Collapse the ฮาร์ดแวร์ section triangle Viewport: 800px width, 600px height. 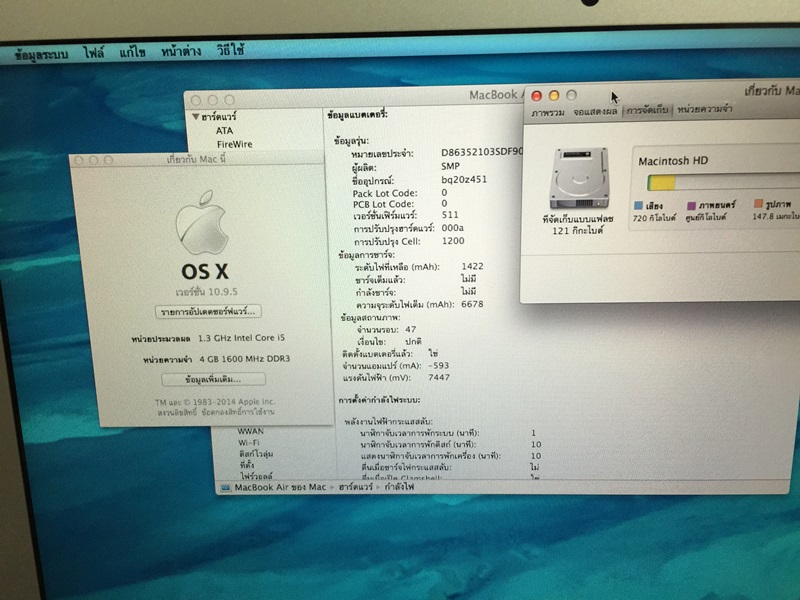click(195, 117)
